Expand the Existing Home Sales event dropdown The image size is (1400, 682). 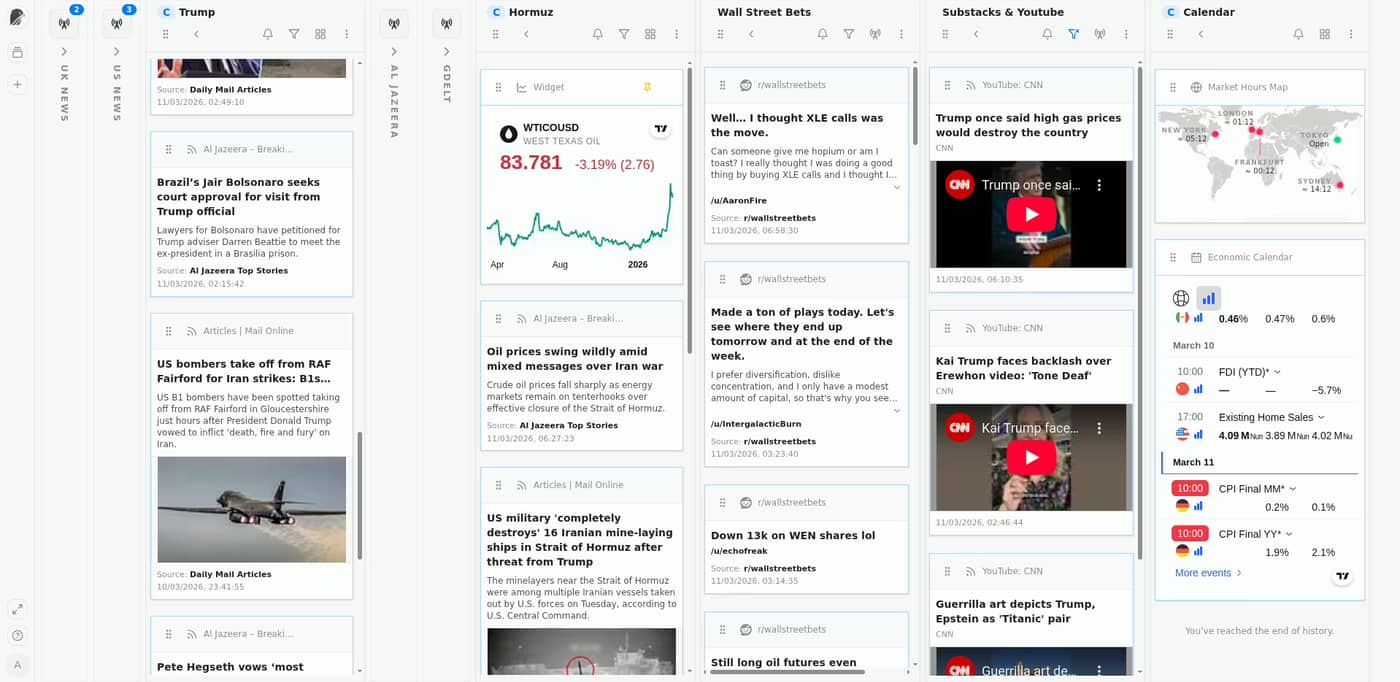click(x=1321, y=417)
